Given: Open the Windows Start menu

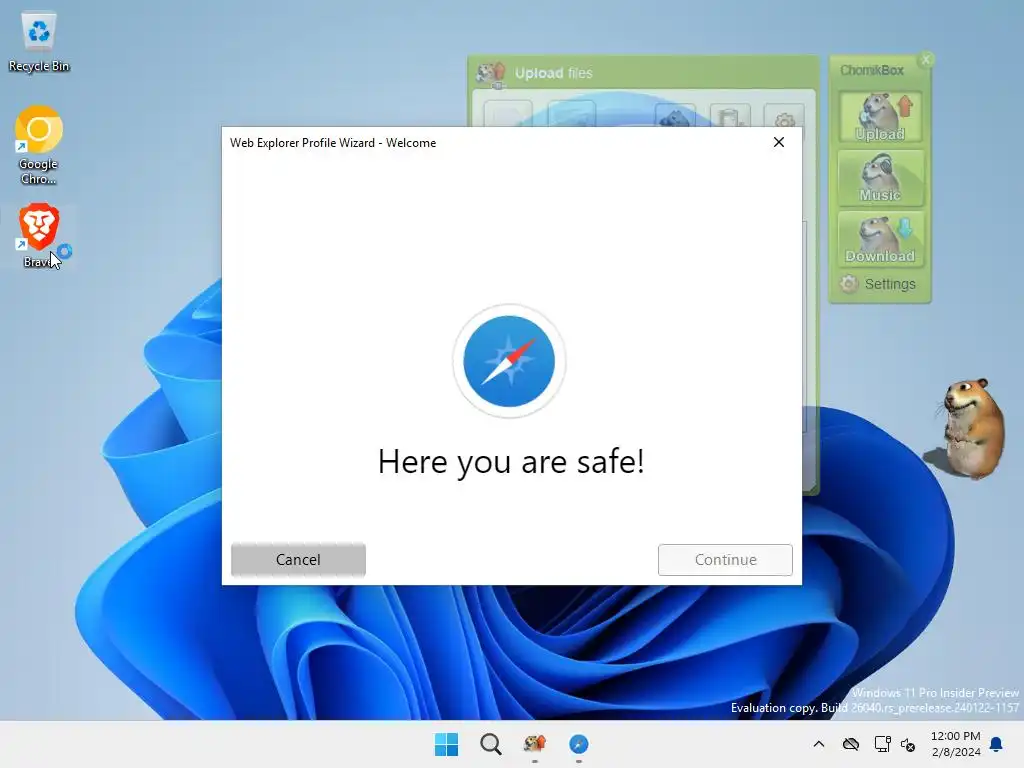Looking at the screenshot, I should tap(447, 744).
